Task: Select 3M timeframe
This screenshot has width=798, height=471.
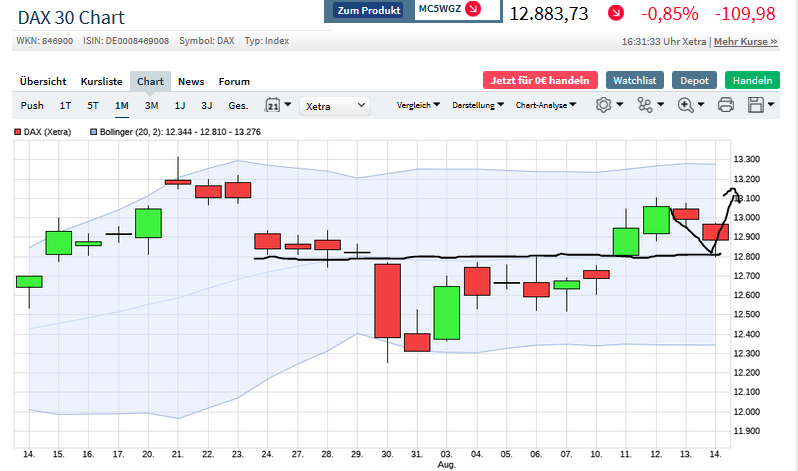Action: [x=151, y=105]
